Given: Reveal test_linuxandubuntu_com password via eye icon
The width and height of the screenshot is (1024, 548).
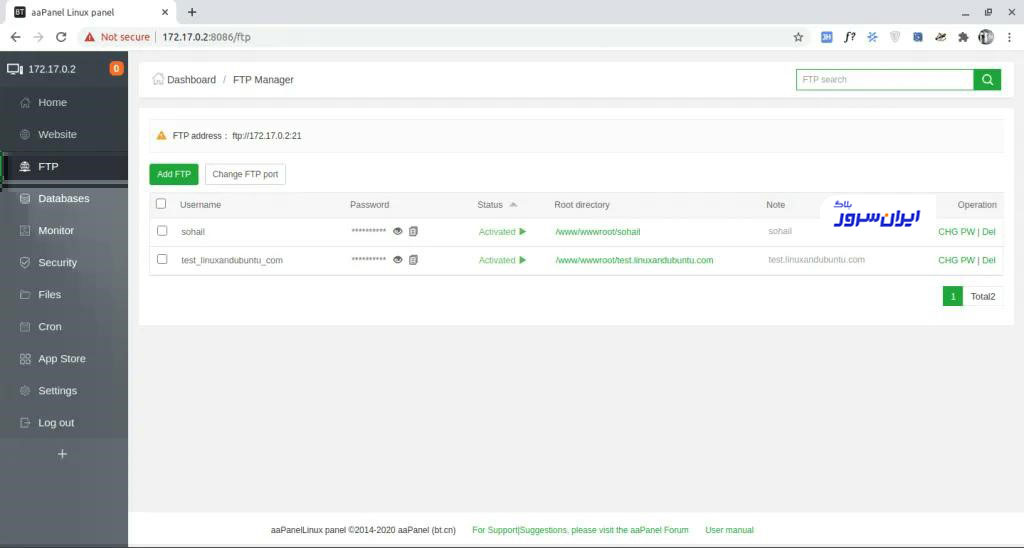Looking at the screenshot, I should click(397, 260).
